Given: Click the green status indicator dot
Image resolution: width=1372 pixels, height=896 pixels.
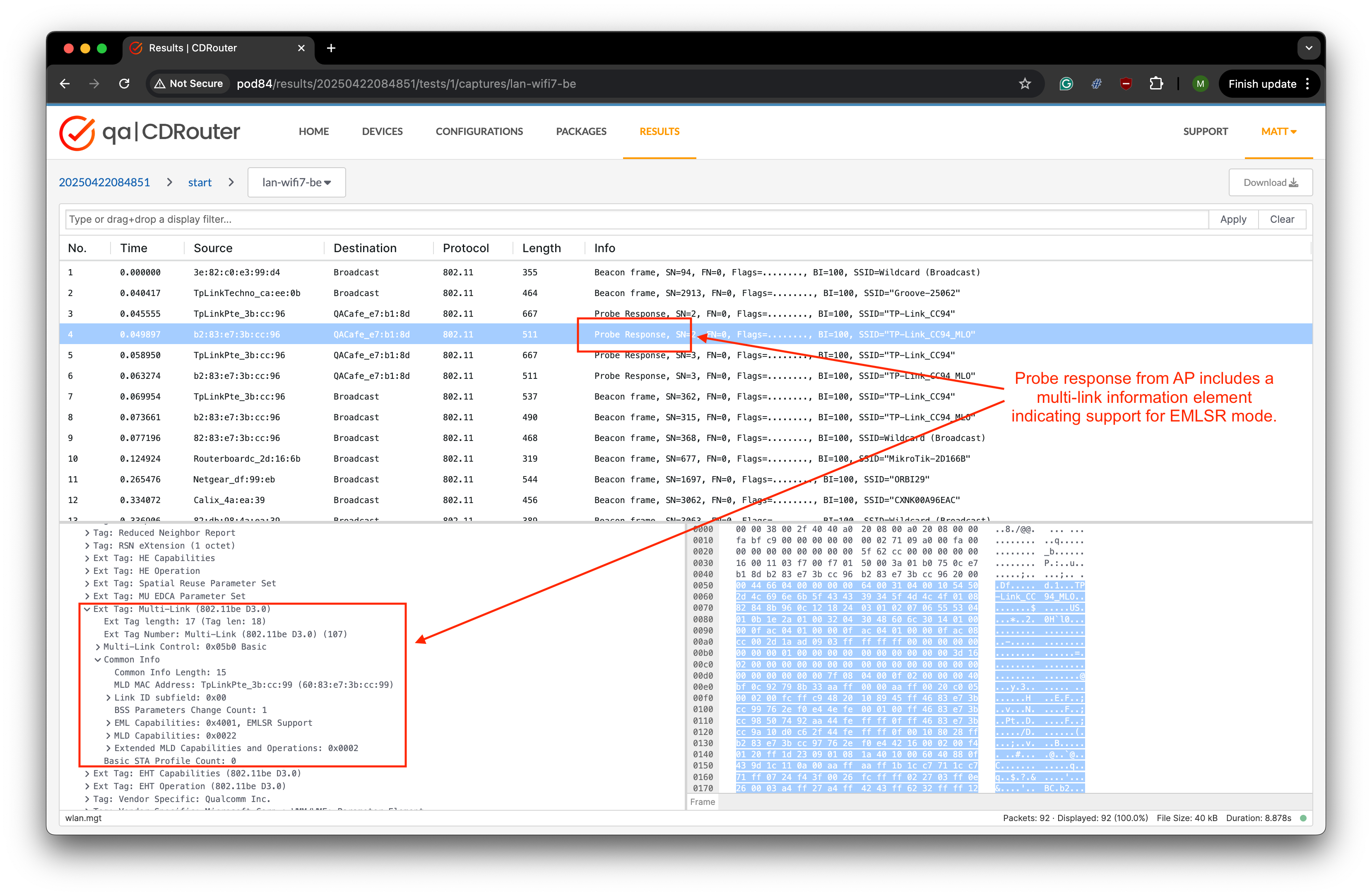Looking at the screenshot, I should [1303, 818].
